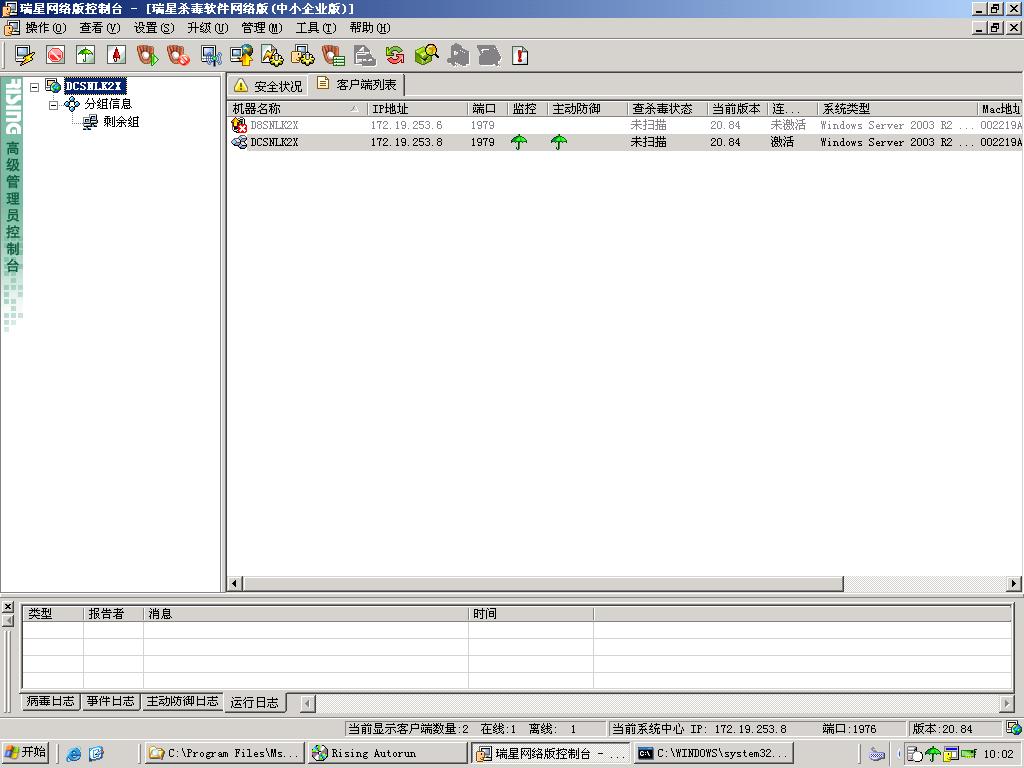
Task: Click the glove with green play arrow icon
Action: click(147, 56)
